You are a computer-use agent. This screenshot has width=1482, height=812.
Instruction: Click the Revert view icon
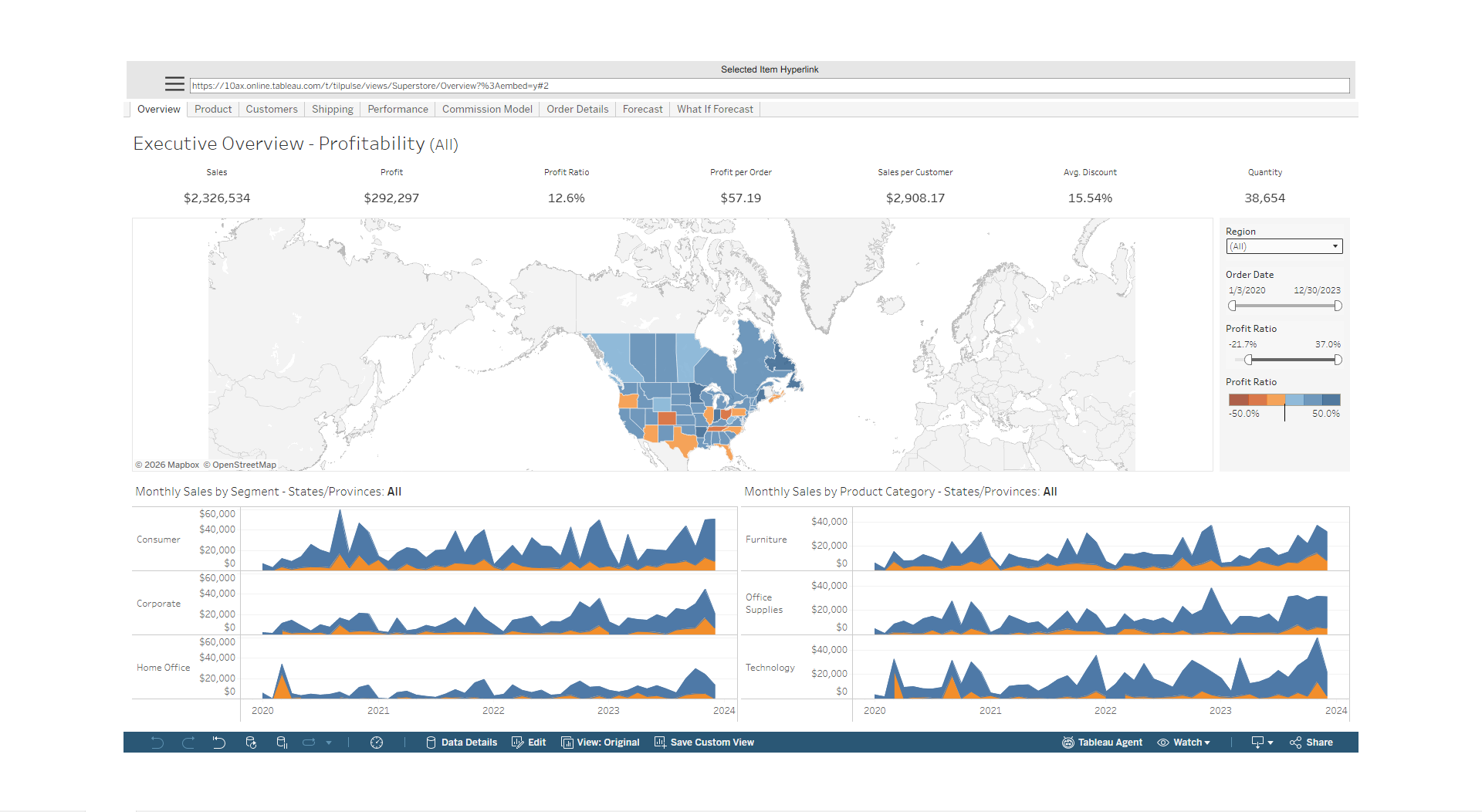coord(219,743)
